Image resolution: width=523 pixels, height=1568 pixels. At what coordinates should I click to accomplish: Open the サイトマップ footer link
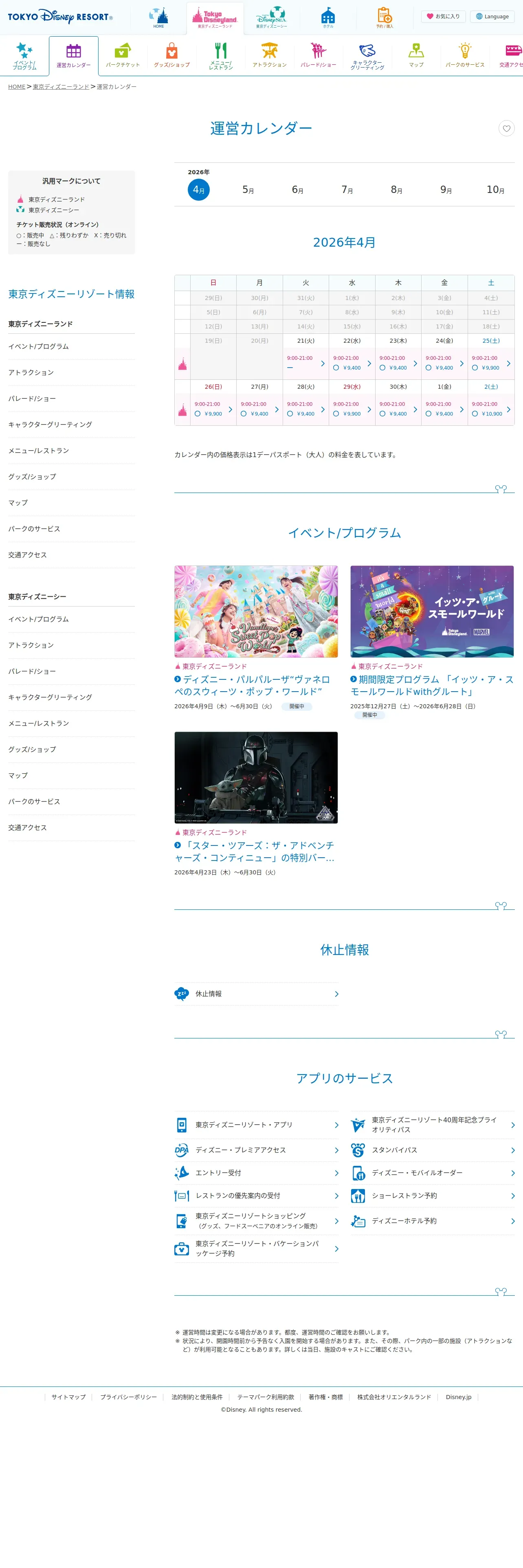(69, 1397)
